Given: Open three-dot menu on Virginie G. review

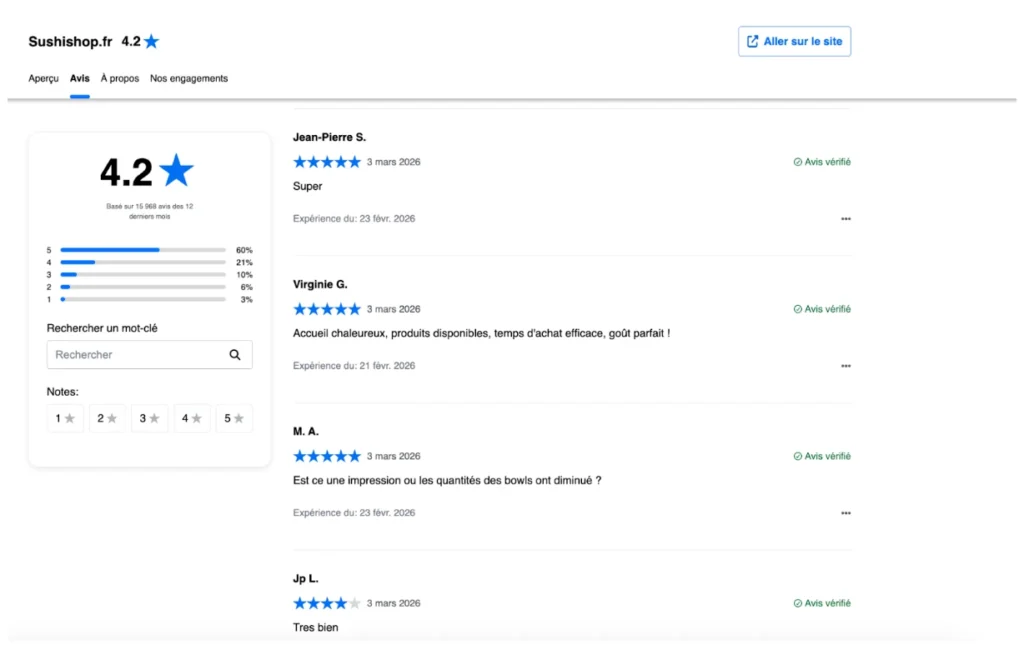Looking at the screenshot, I should click(x=846, y=366).
